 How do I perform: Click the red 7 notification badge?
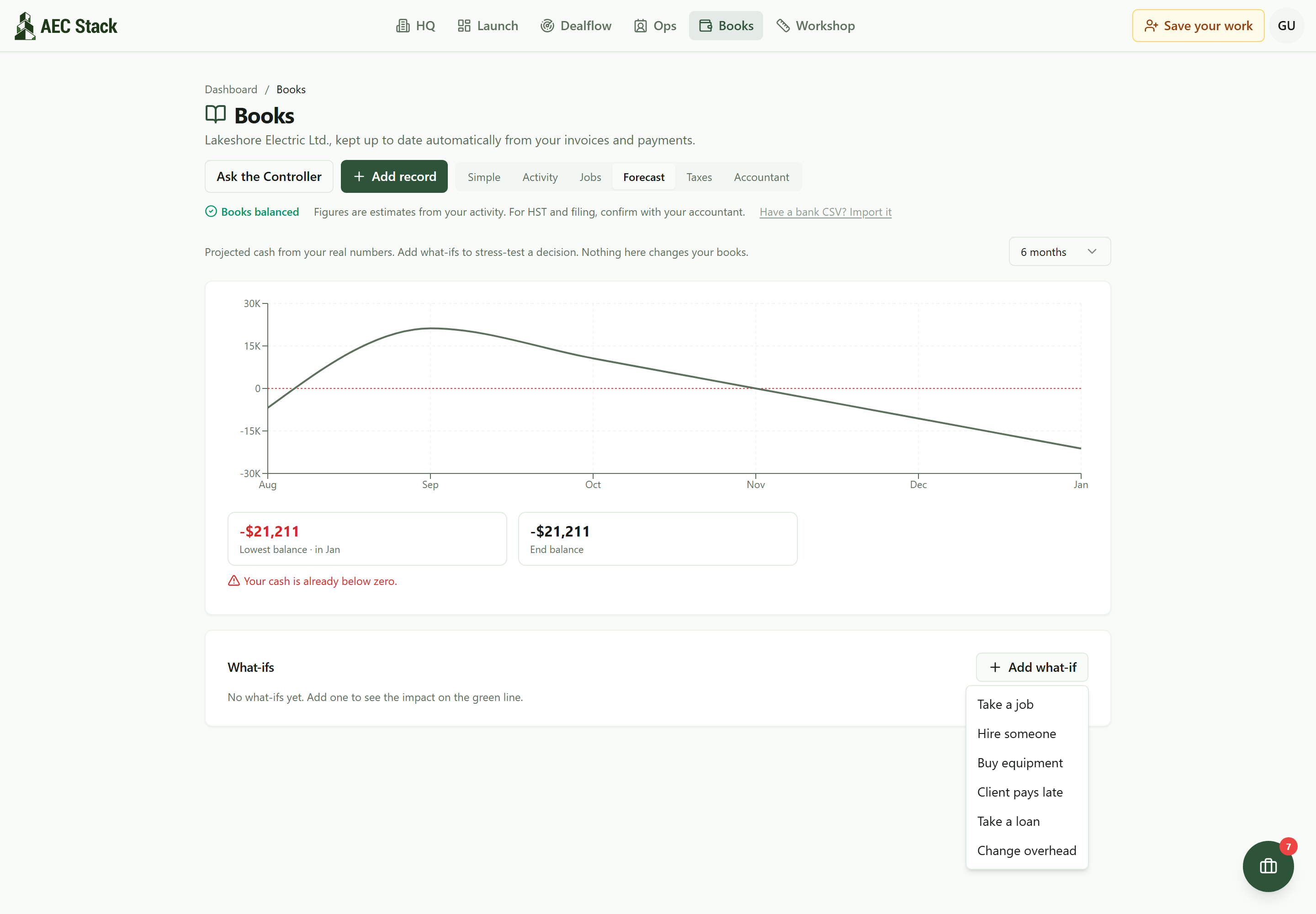[x=1288, y=846]
